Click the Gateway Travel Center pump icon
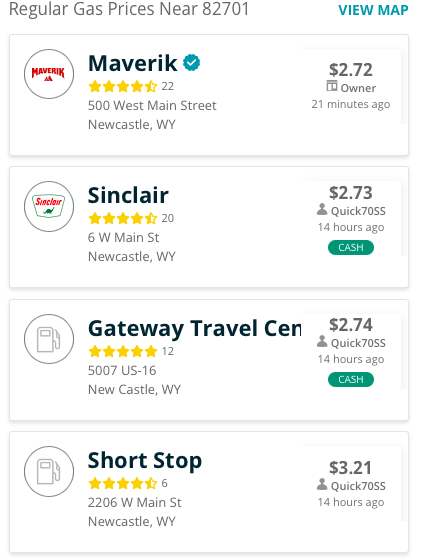The width and height of the screenshot is (427, 560). coord(49,339)
